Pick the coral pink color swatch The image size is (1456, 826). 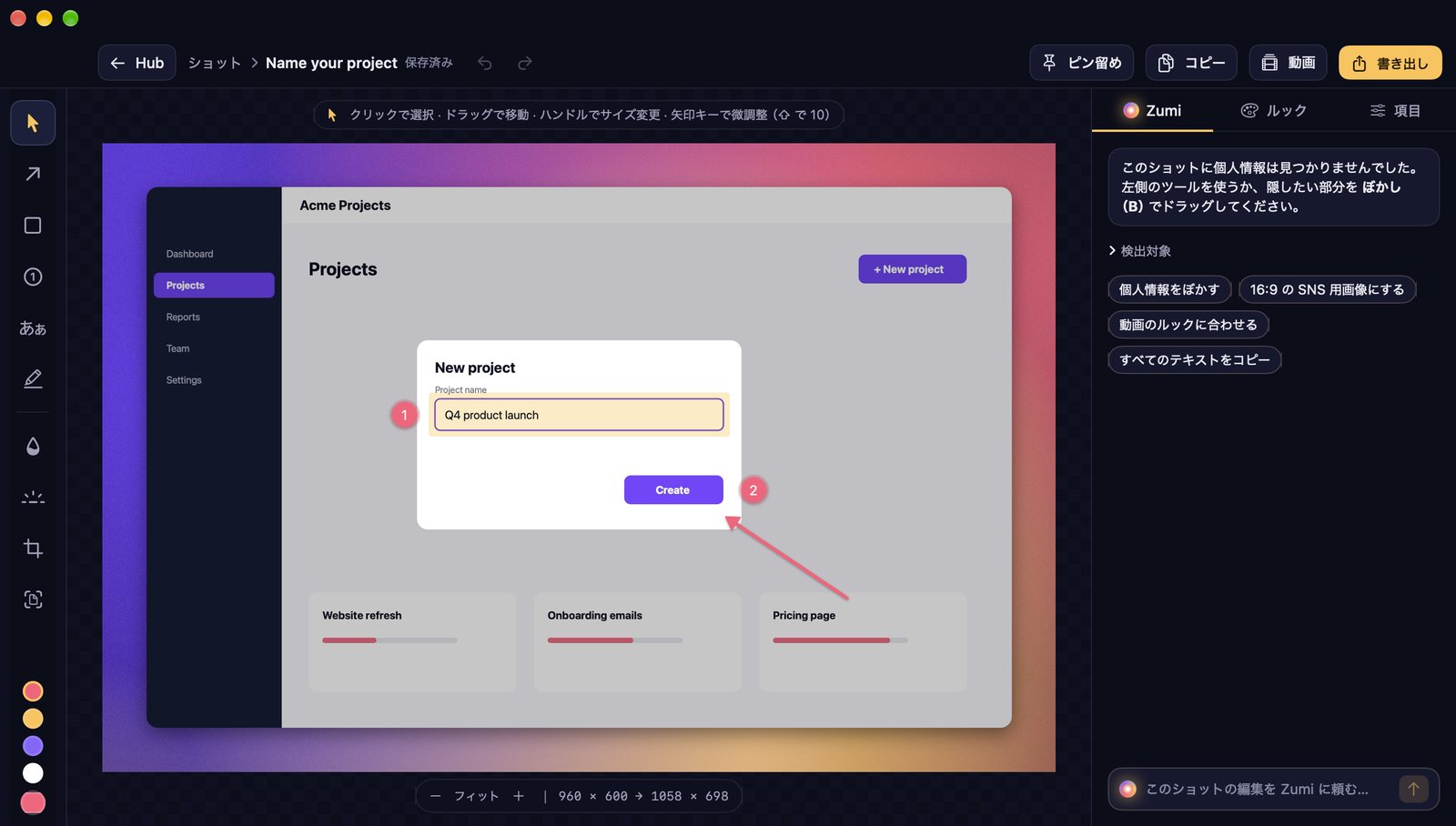tap(33, 691)
